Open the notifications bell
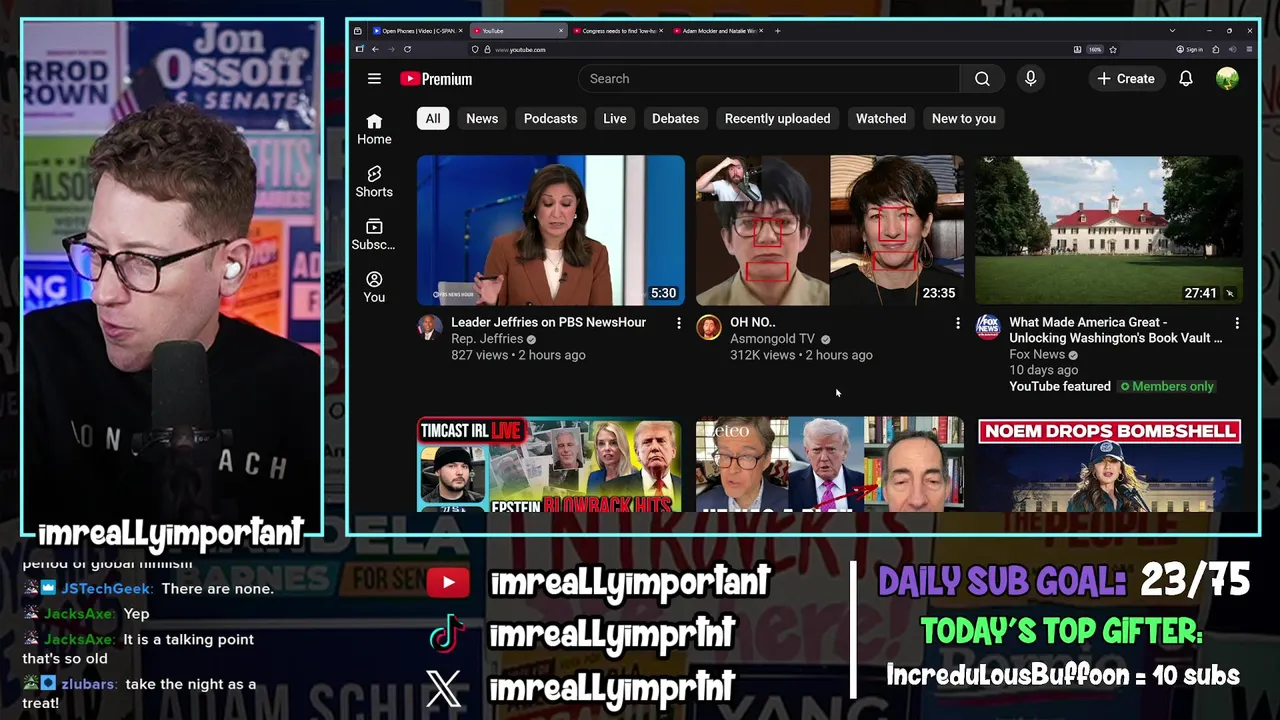 (1186, 79)
